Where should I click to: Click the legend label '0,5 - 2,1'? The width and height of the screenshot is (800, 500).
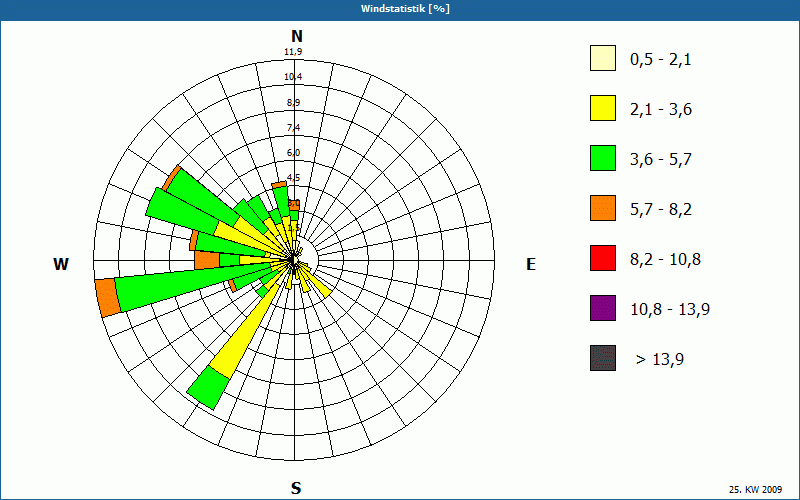661,60
